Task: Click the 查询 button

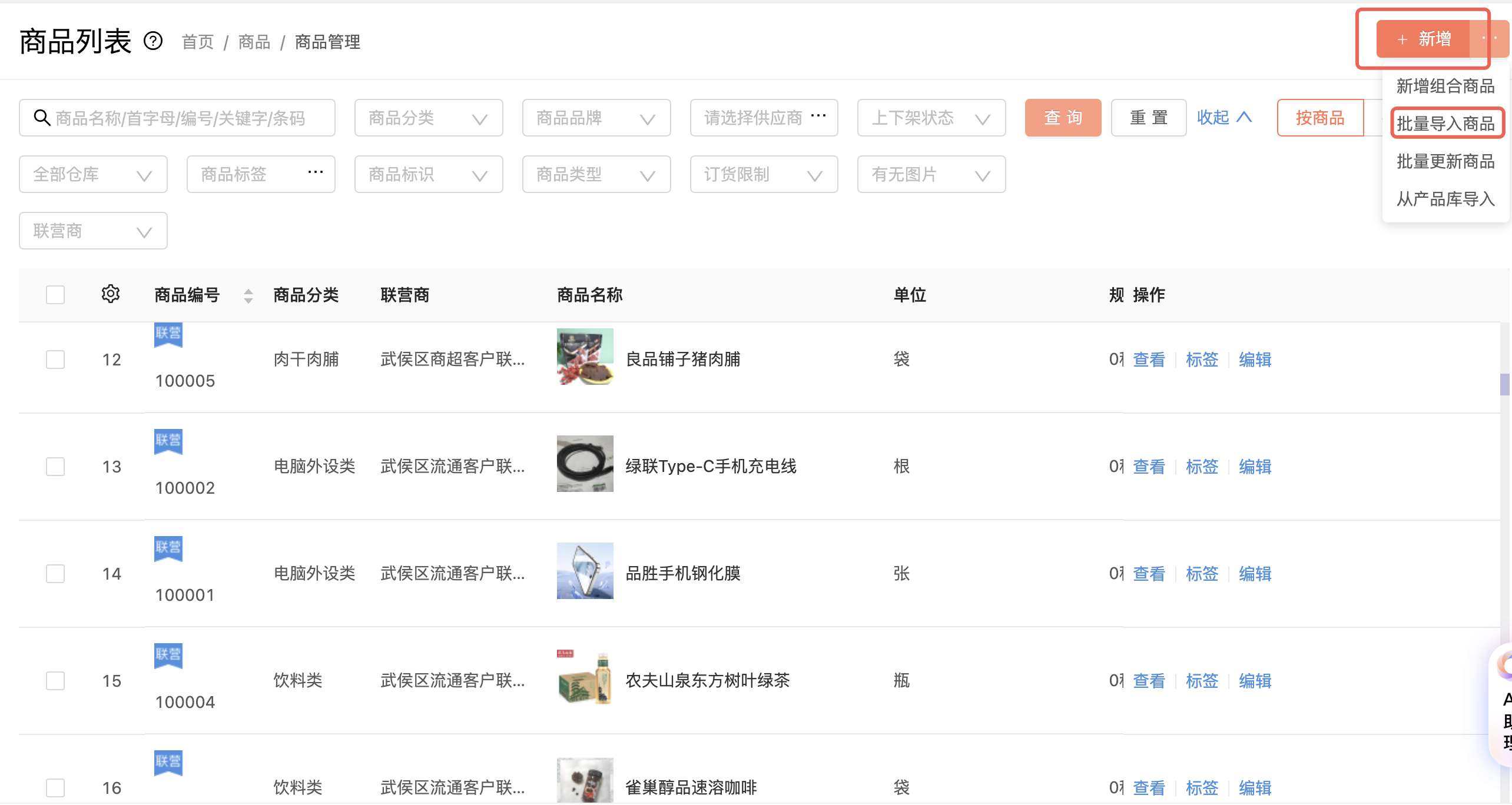Action: point(1063,118)
